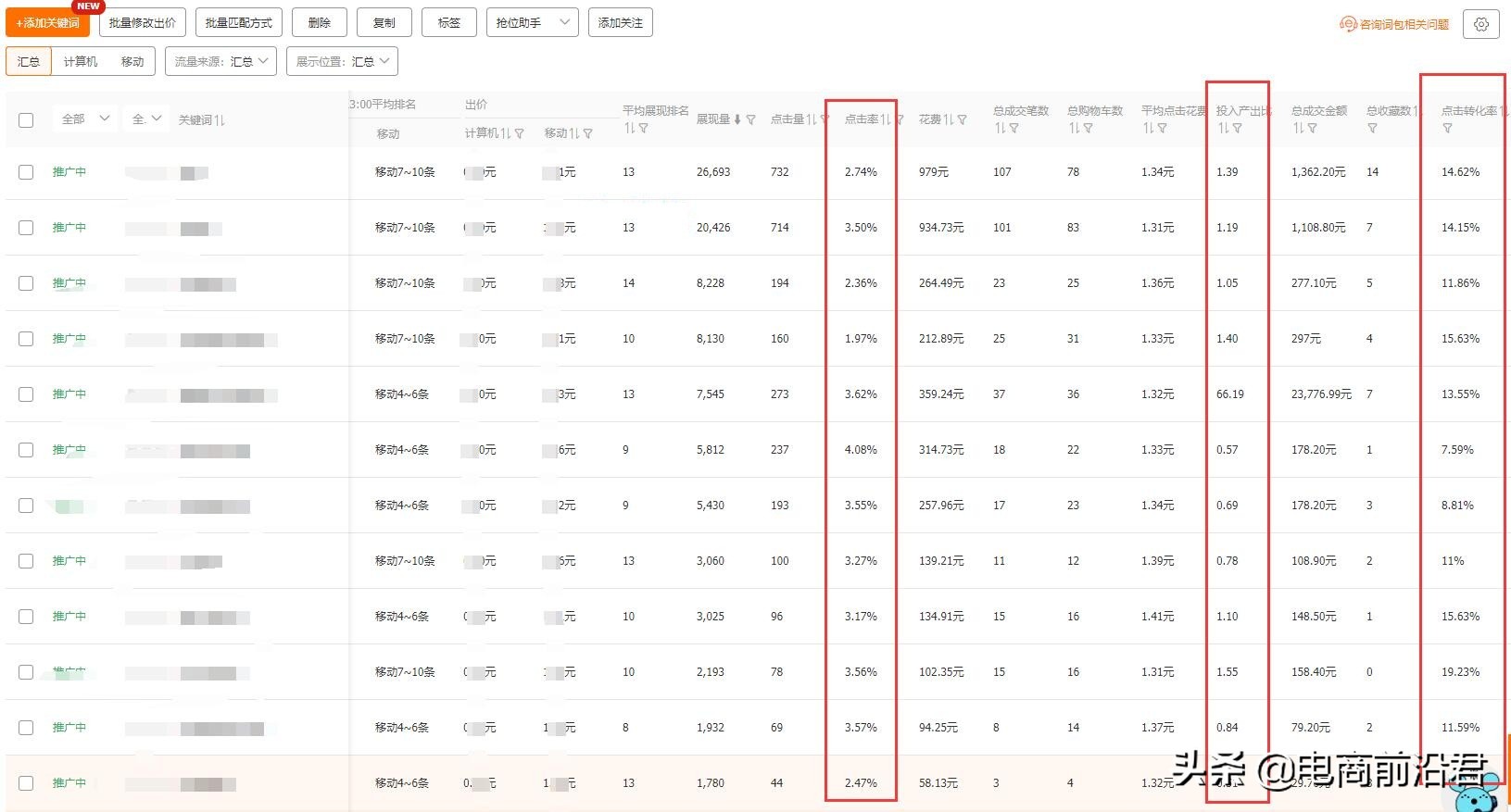Check the row with 20,426 impressions

(26, 228)
